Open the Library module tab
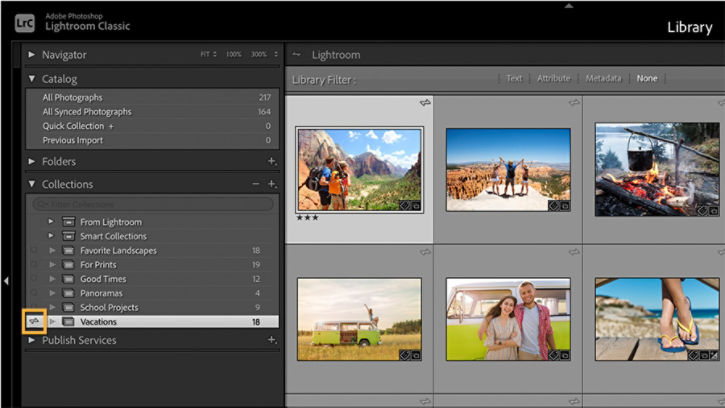Viewport: 725px width, 408px height. [x=689, y=27]
